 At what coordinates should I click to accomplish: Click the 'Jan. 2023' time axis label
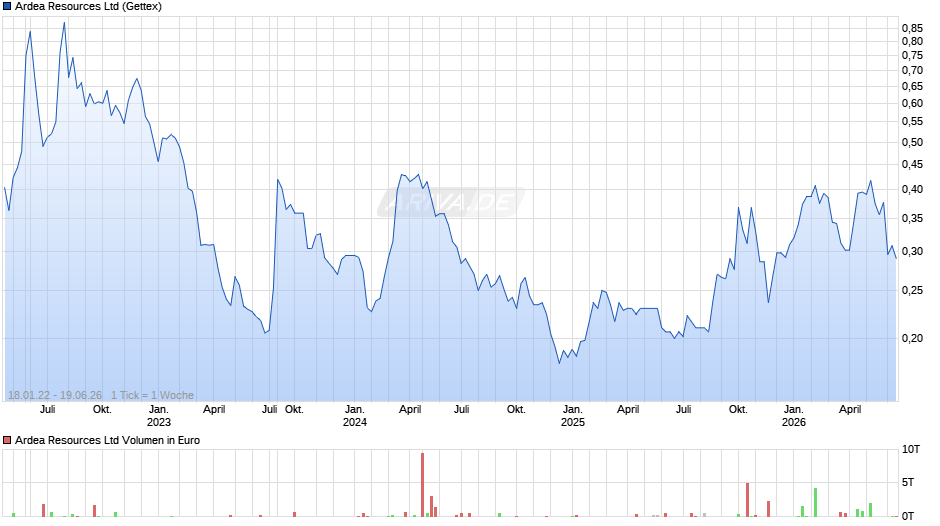click(158, 416)
